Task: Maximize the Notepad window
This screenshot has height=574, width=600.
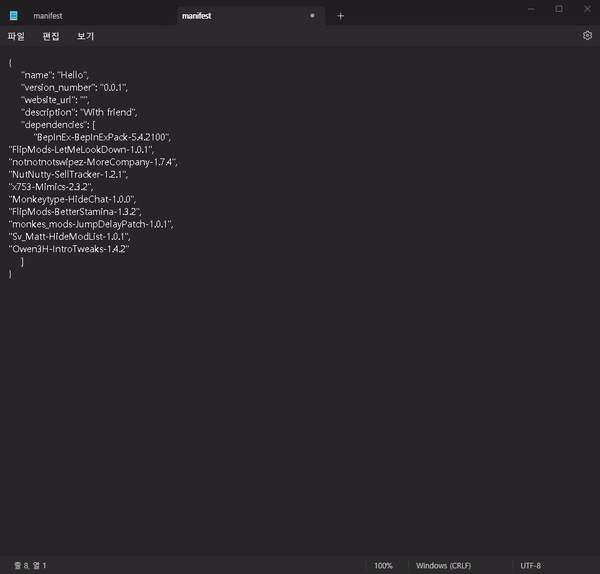Action: (559, 9)
